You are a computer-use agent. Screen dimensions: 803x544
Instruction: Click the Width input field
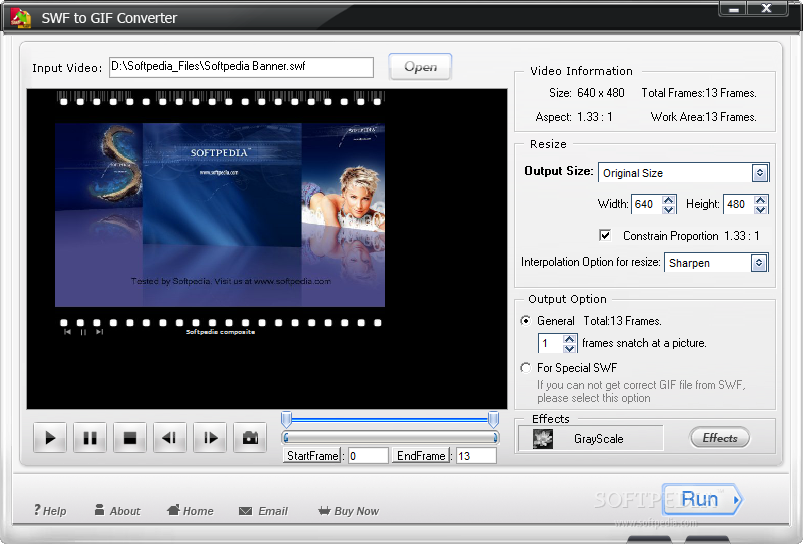(647, 204)
